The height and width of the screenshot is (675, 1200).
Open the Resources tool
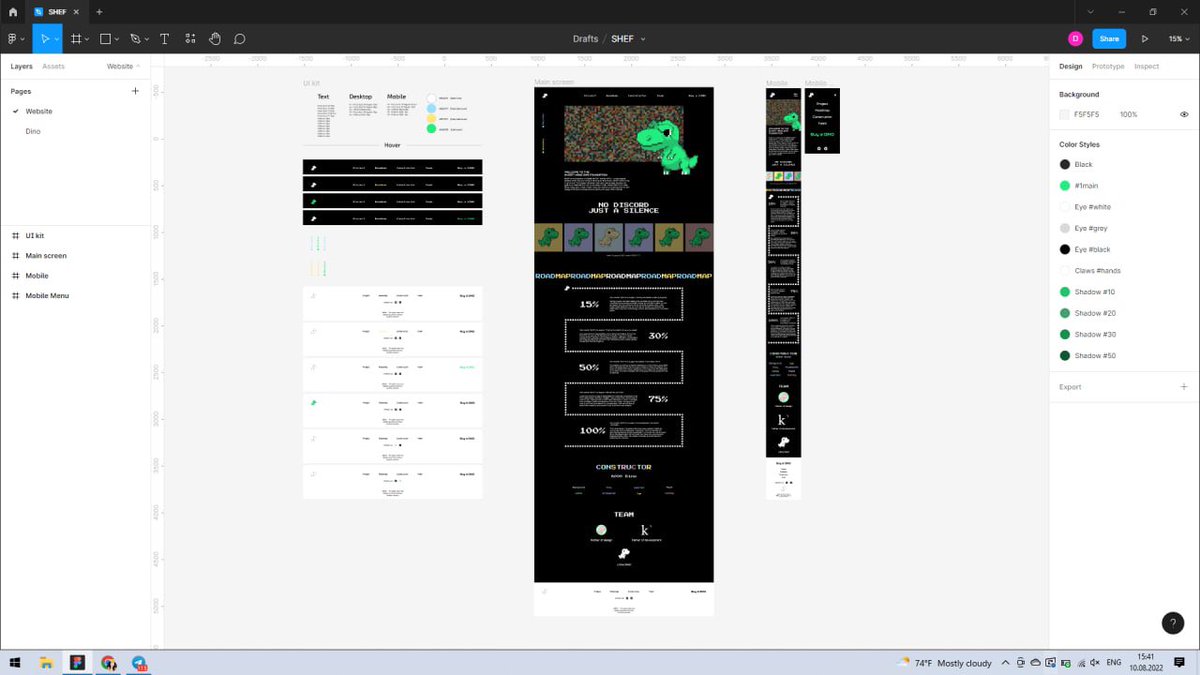pos(189,38)
